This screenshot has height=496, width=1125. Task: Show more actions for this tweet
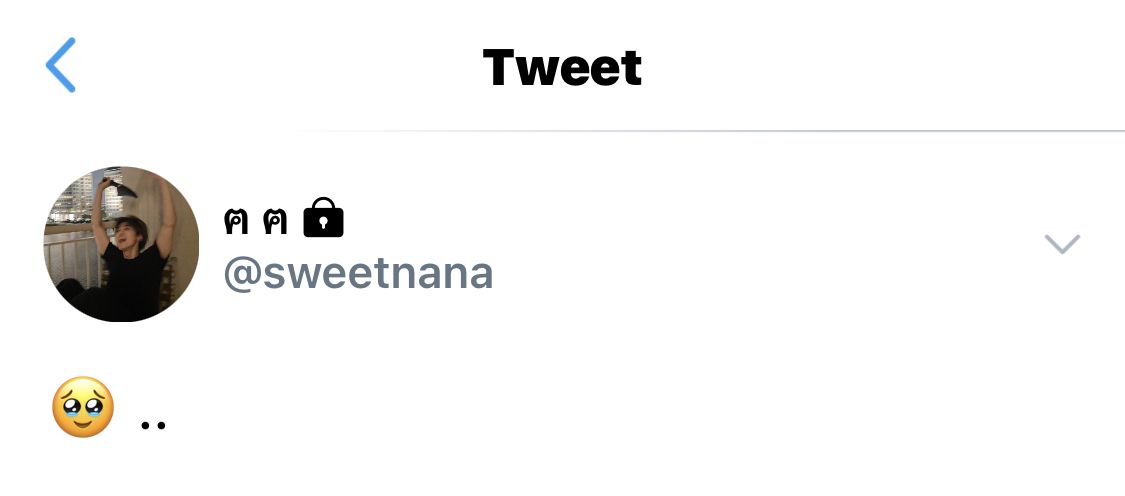(1061, 244)
